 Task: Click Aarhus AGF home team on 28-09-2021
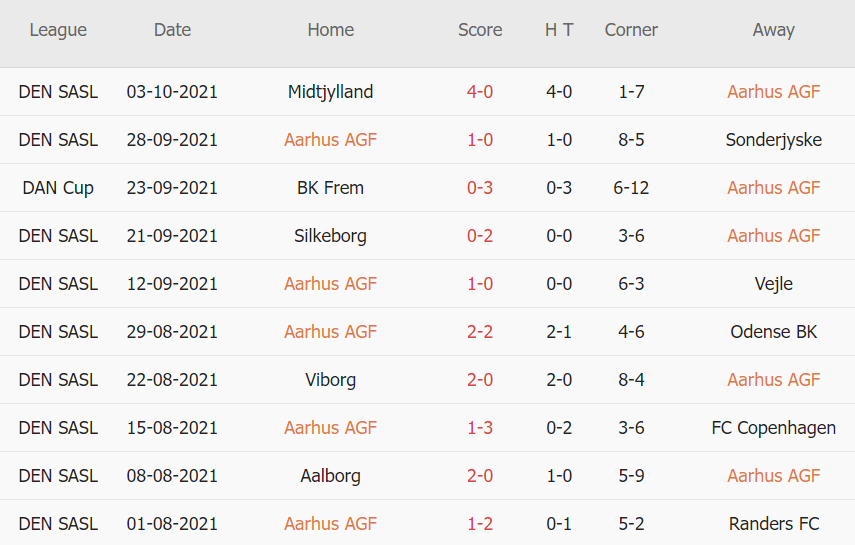[330, 140]
